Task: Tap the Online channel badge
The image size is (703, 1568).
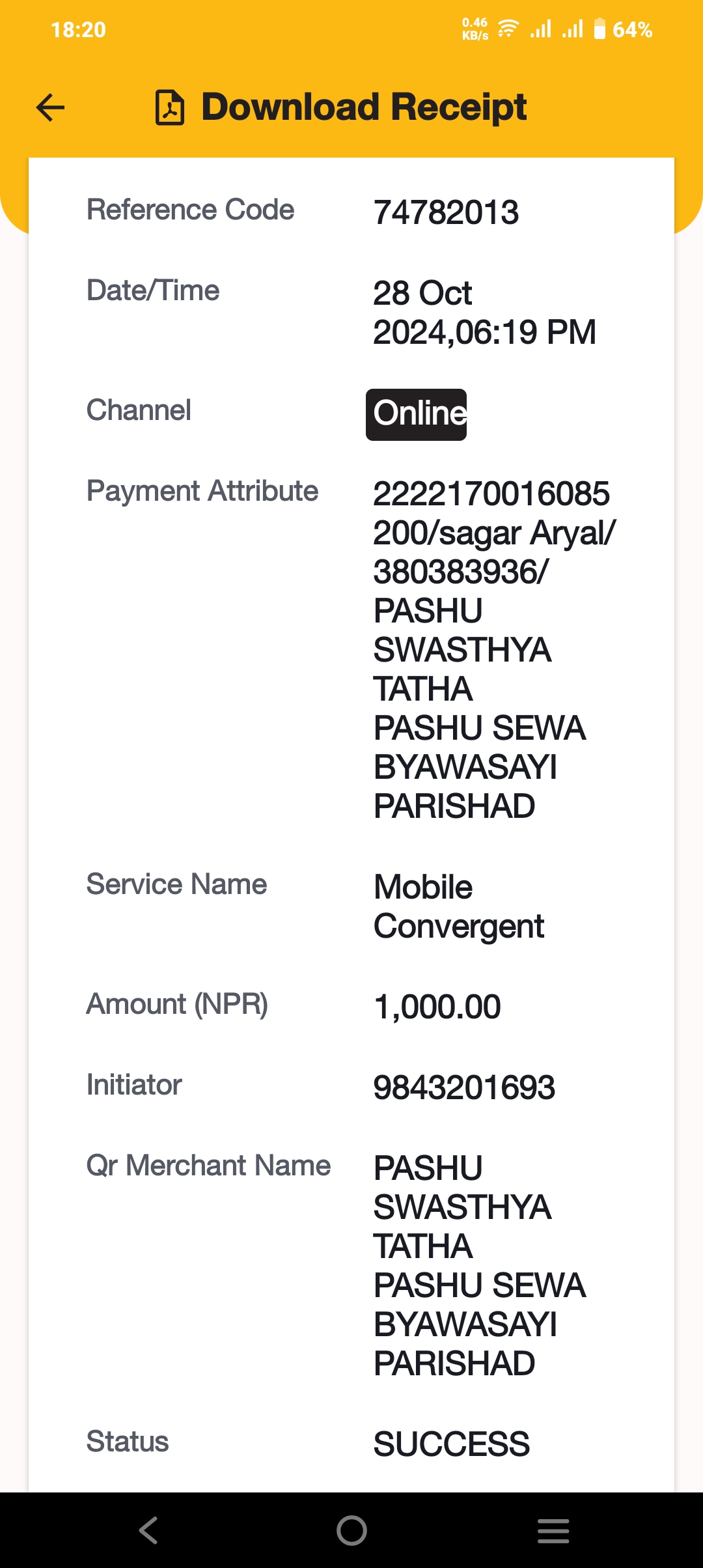Action: point(416,414)
